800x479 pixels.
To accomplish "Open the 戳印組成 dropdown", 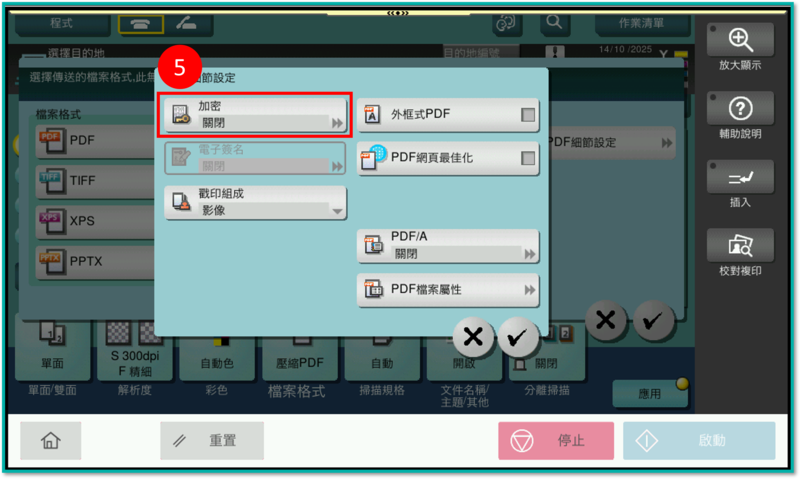I will point(255,203).
